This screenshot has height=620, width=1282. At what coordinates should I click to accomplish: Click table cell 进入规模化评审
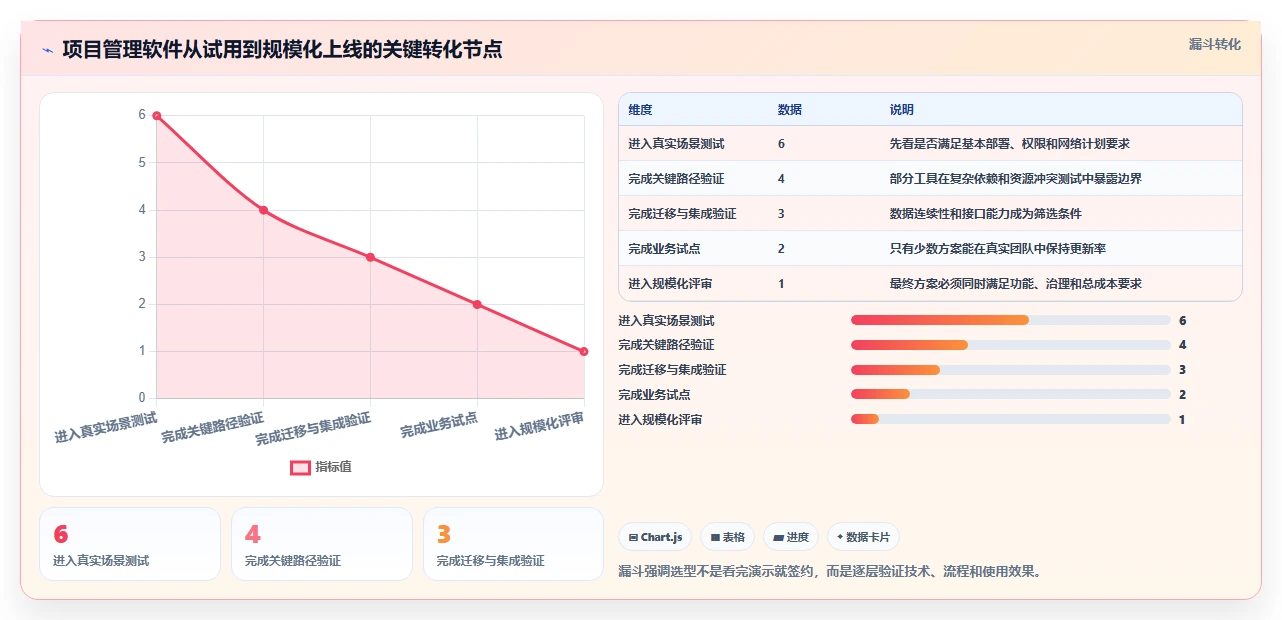click(x=670, y=284)
